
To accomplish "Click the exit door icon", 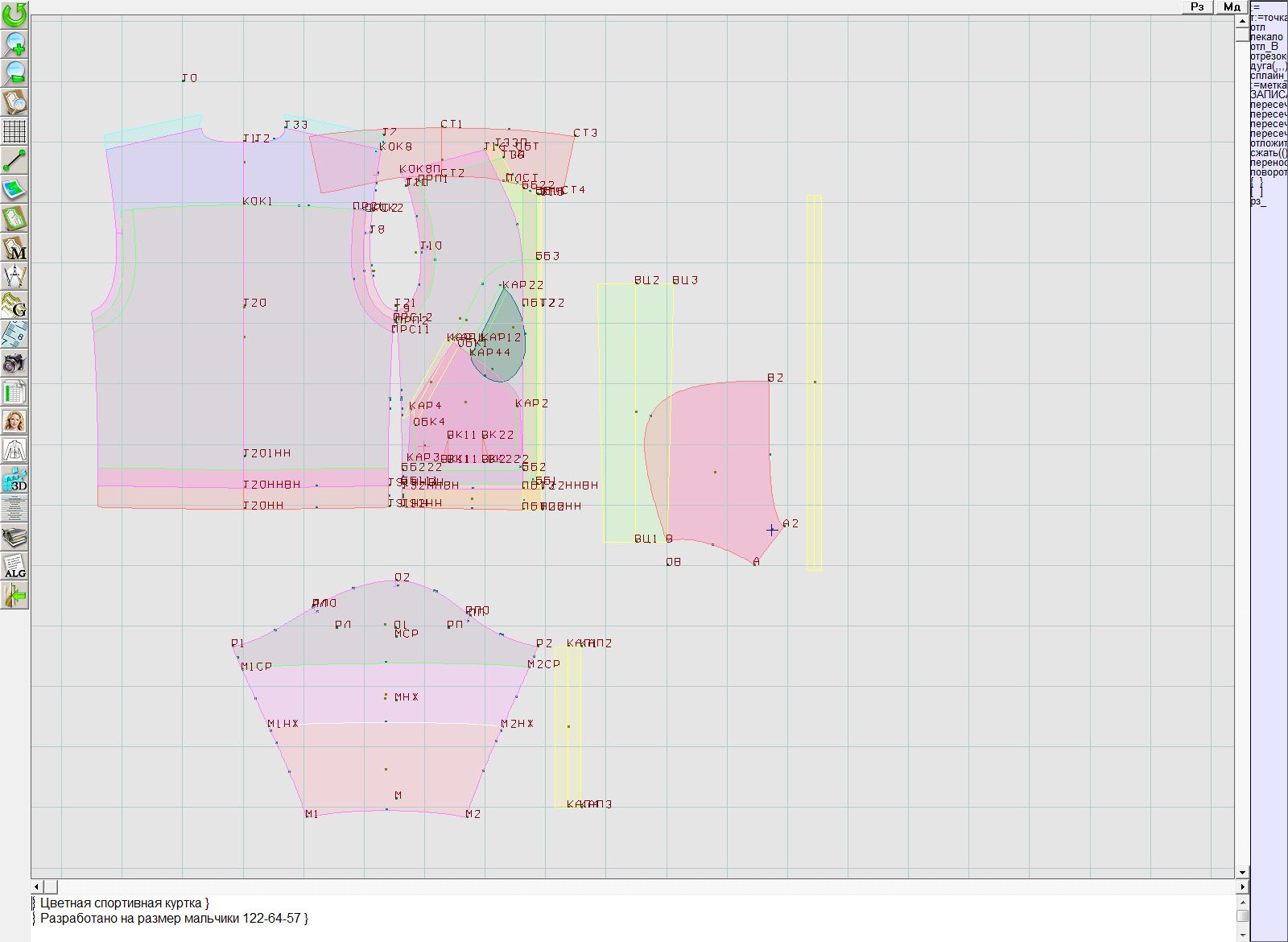I will (x=14, y=596).
